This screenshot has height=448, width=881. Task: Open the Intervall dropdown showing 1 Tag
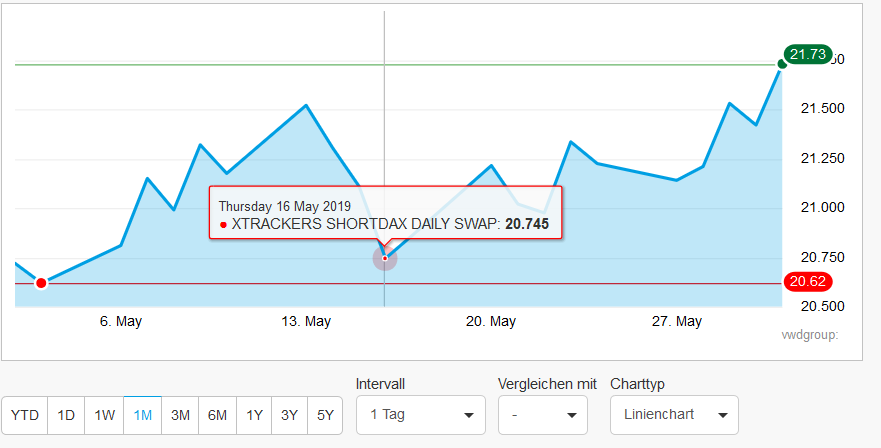tap(420, 415)
